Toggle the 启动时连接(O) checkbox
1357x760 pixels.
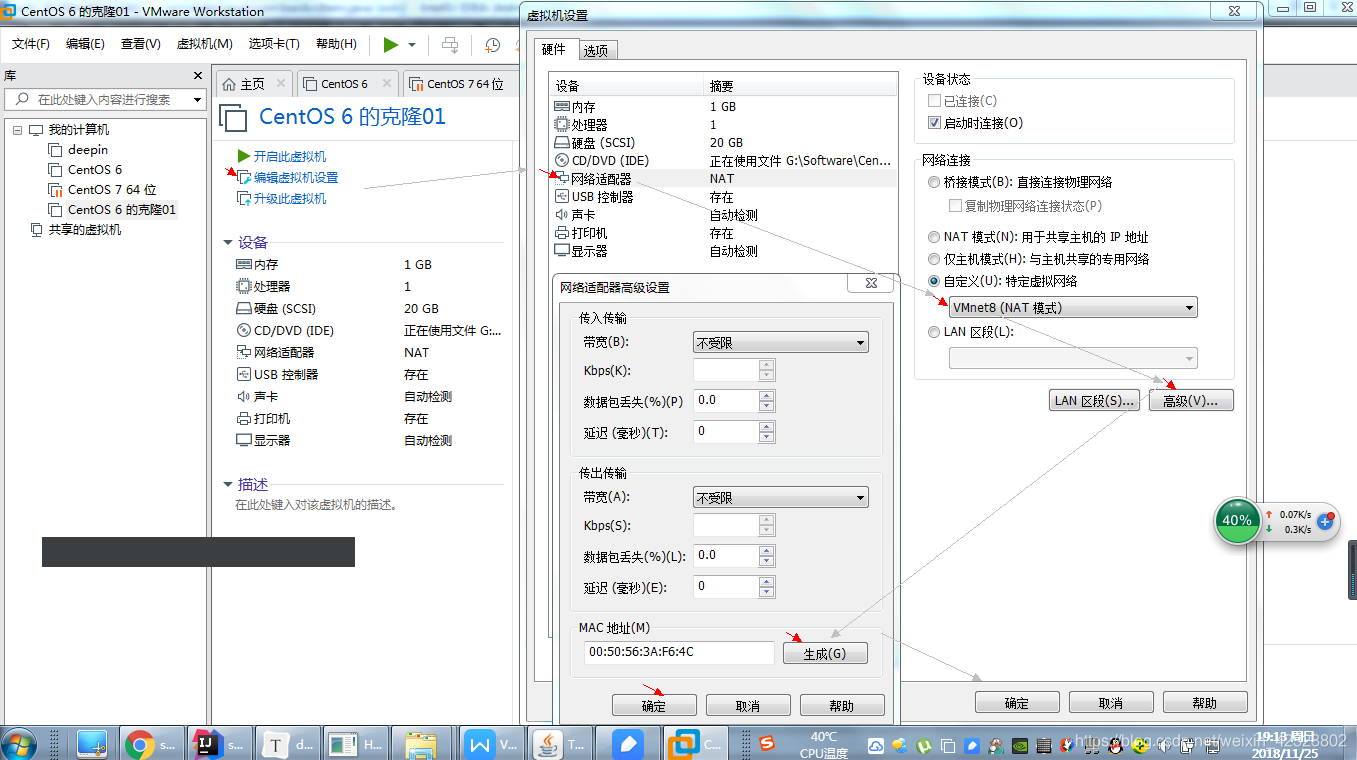[x=934, y=123]
